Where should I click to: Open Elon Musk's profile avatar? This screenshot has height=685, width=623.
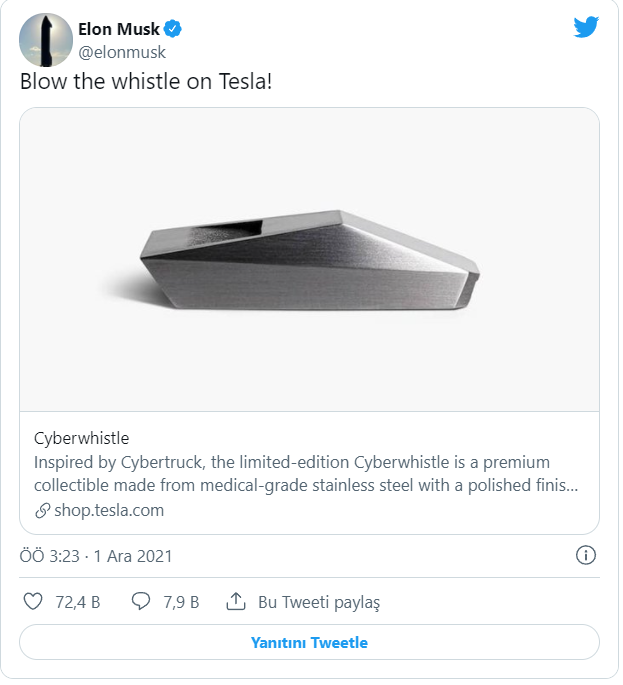pos(44,40)
